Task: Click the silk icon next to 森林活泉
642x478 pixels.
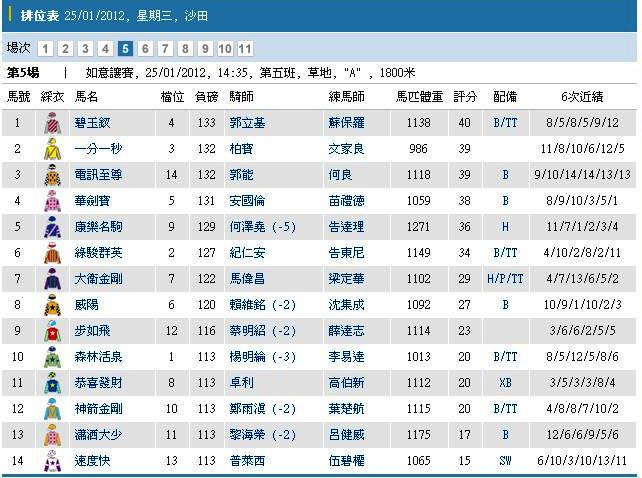Action: [x=52, y=357]
